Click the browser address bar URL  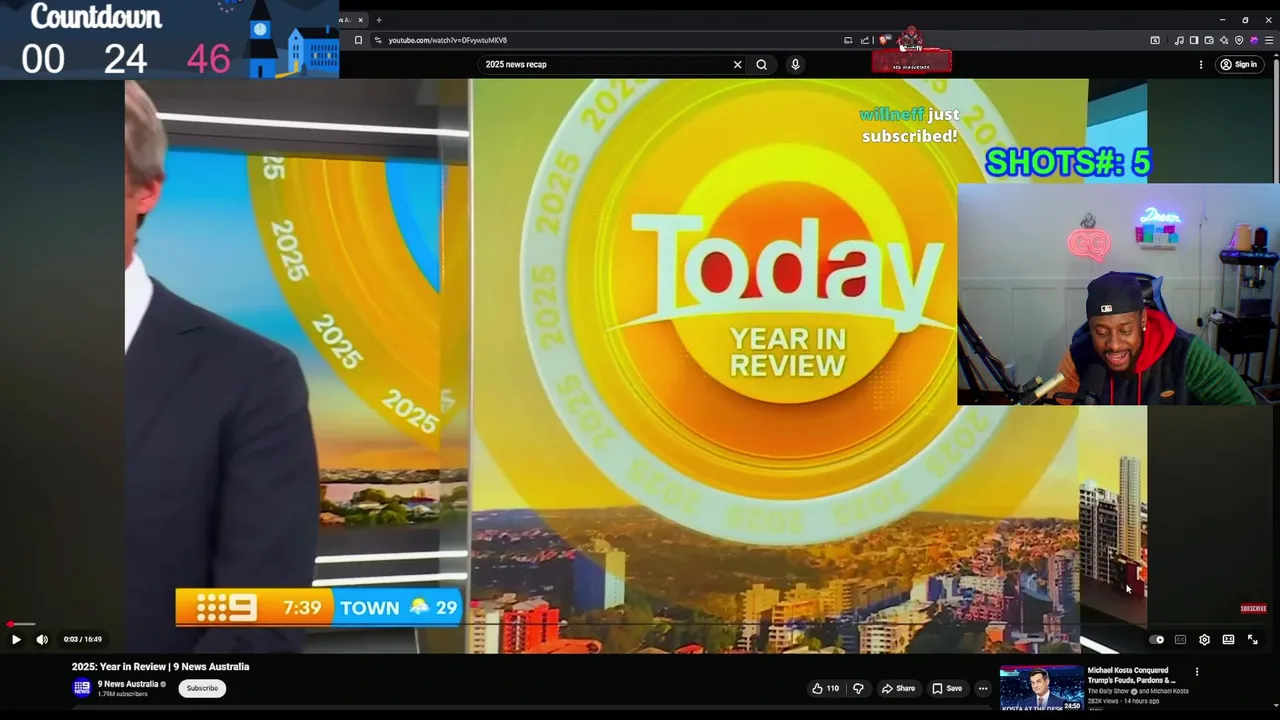[x=448, y=40]
